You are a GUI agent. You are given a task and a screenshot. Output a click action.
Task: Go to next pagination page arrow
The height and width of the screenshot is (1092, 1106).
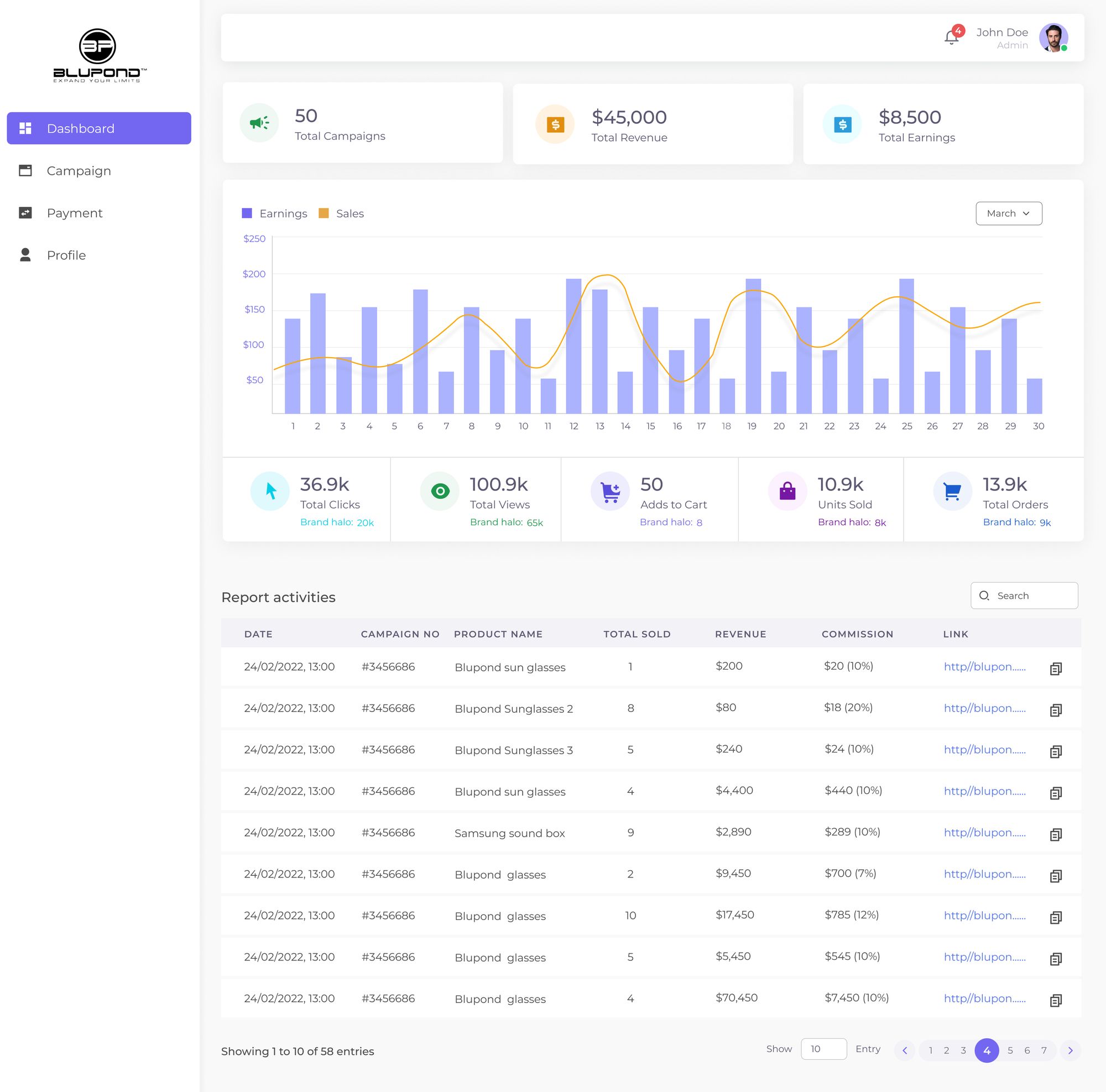[x=1070, y=1050]
